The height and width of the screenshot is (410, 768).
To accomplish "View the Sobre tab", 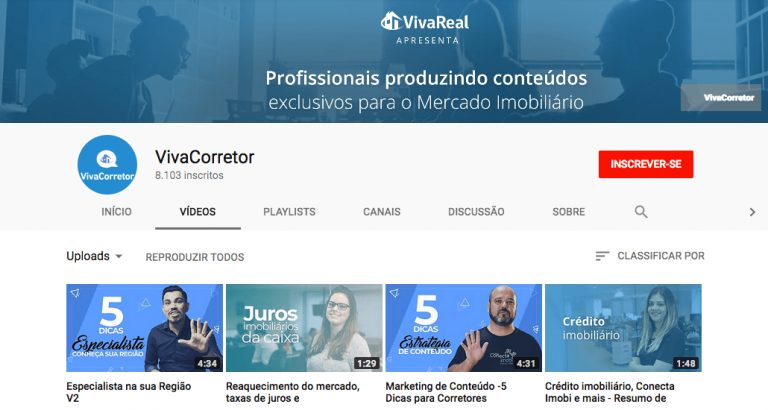I will [x=569, y=212].
